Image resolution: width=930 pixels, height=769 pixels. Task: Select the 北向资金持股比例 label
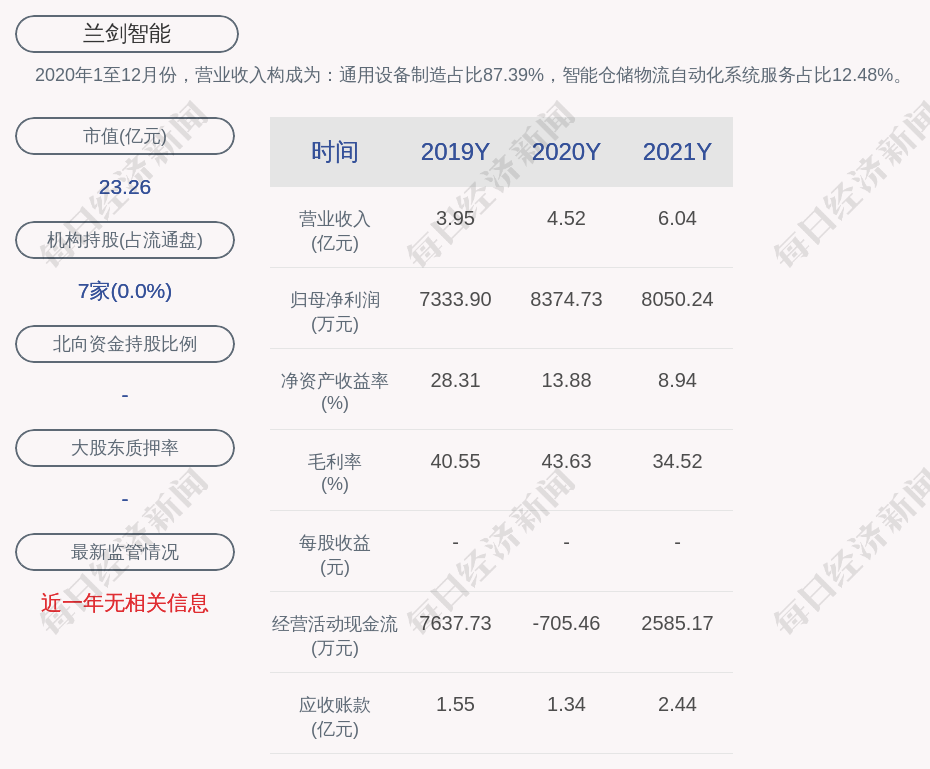[x=125, y=344]
